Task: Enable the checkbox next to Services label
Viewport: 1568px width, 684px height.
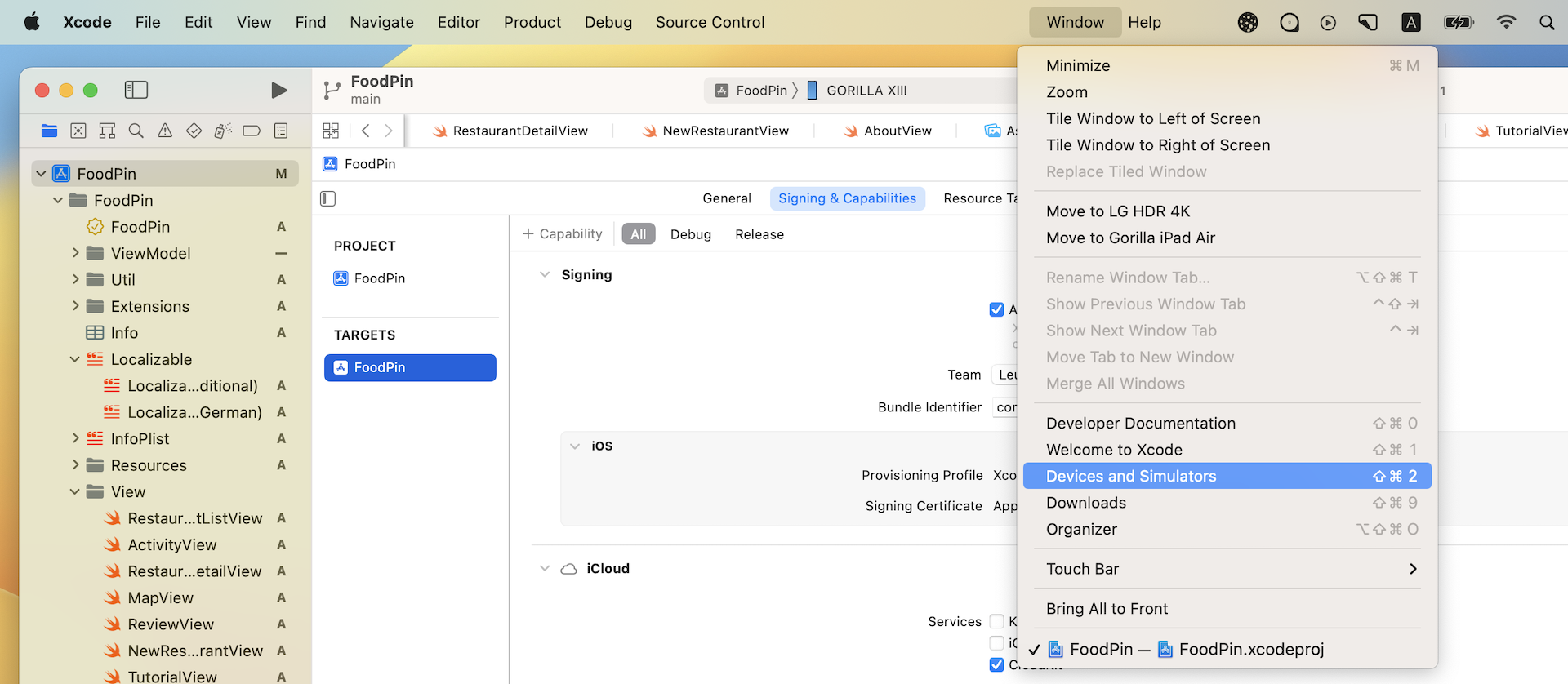Action: [996, 621]
